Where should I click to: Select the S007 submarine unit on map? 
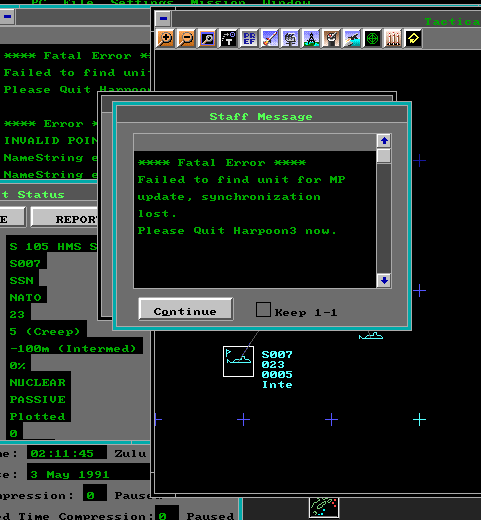coord(238,361)
